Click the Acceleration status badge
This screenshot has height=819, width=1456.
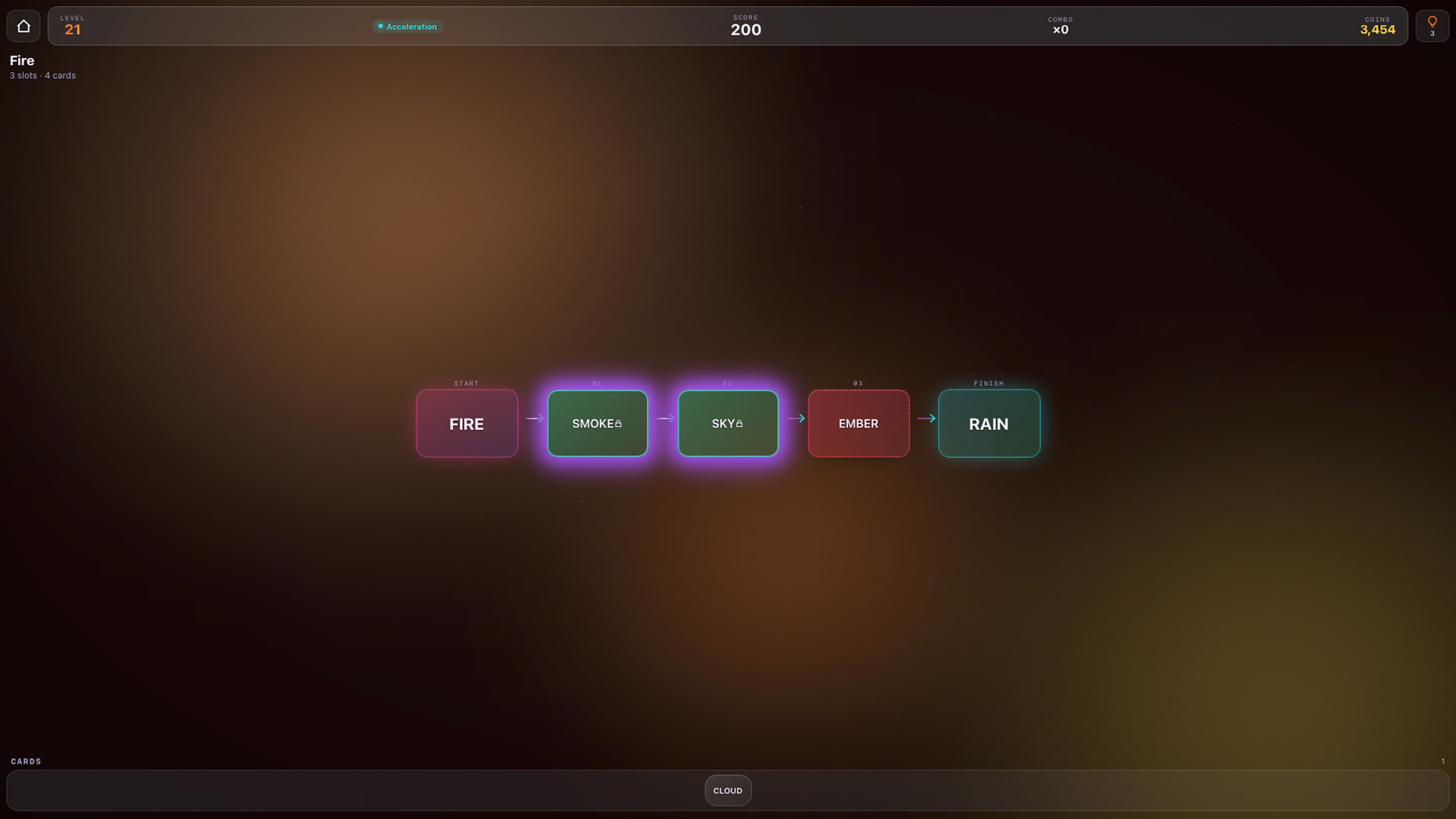(x=407, y=27)
